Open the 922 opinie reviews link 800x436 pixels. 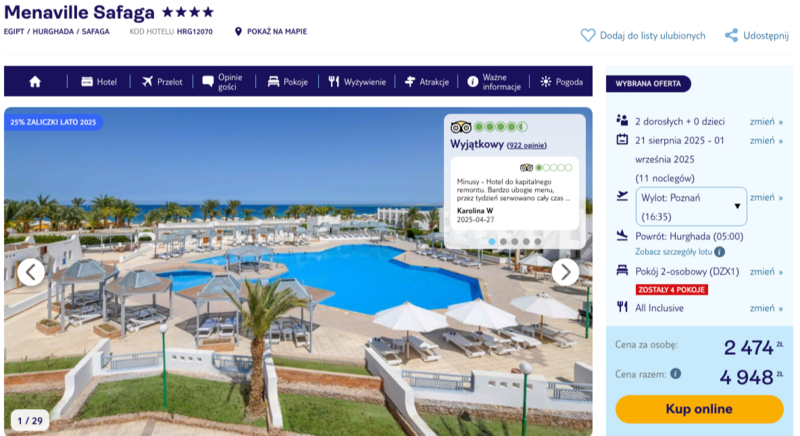[x=527, y=145]
